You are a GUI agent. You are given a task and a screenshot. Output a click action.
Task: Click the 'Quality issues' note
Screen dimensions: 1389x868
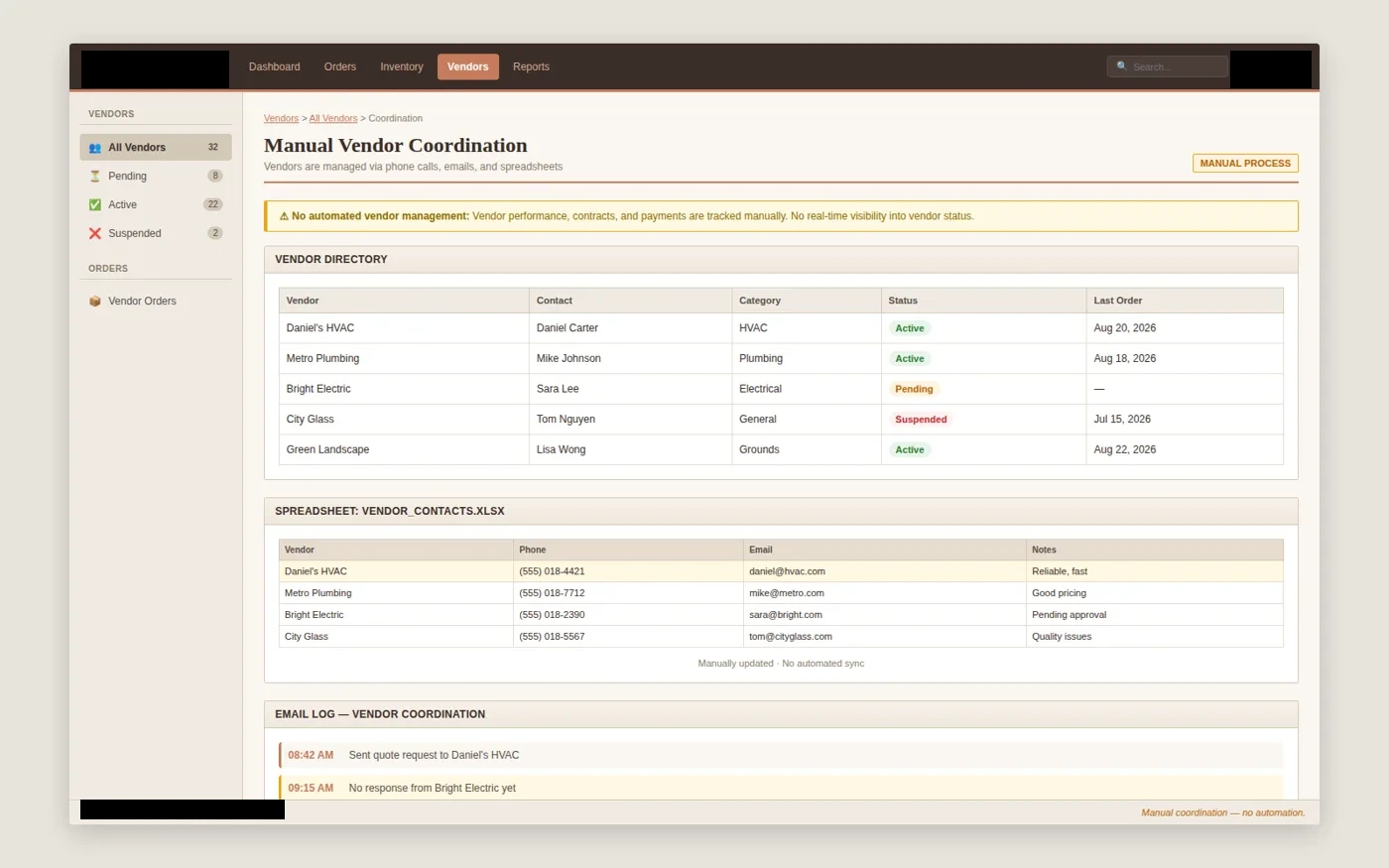click(x=1062, y=637)
